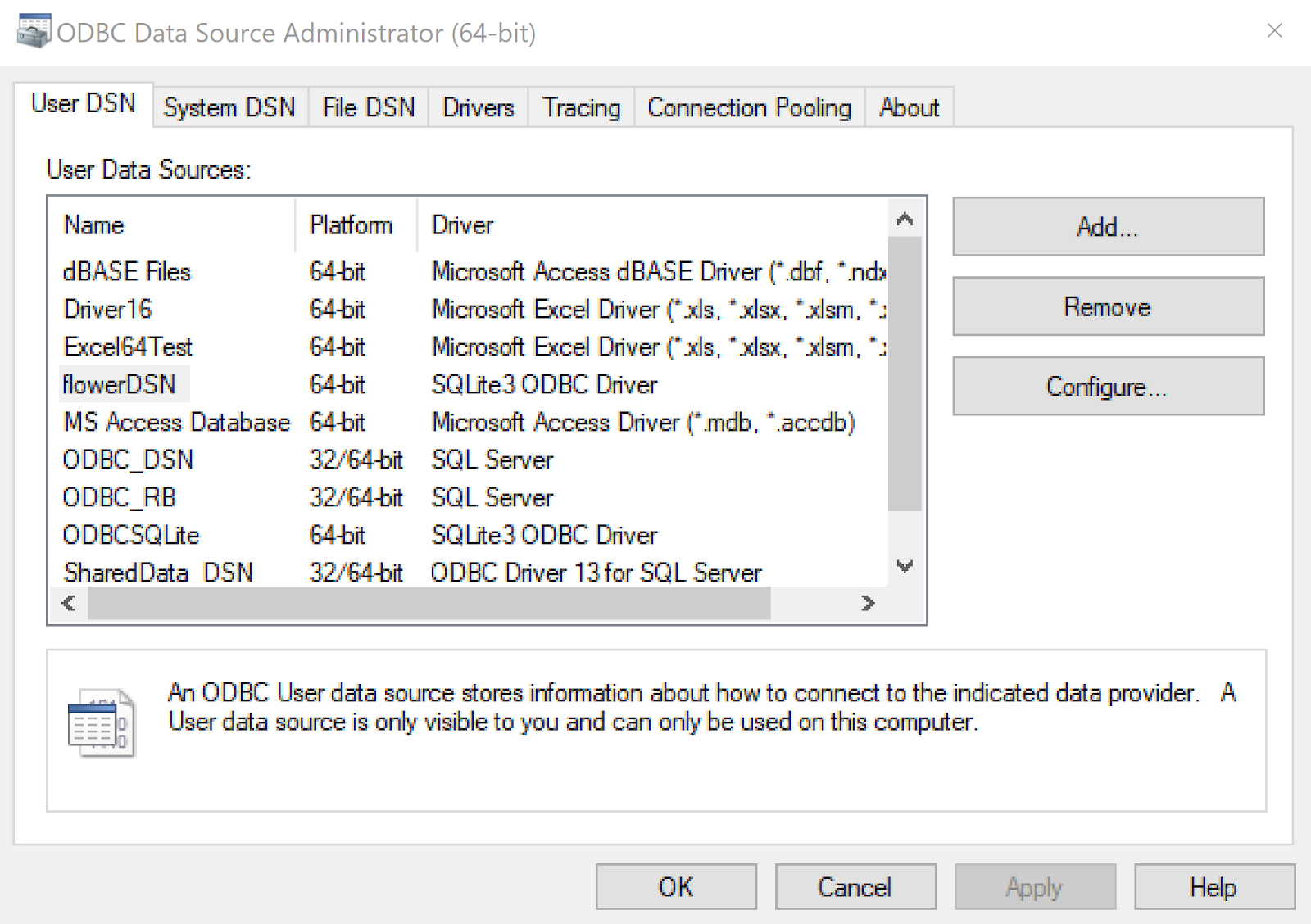Image resolution: width=1311 pixels, height=924 pixels.
Task: Select the MS Access Database entry
Action: tap(177, 422)
